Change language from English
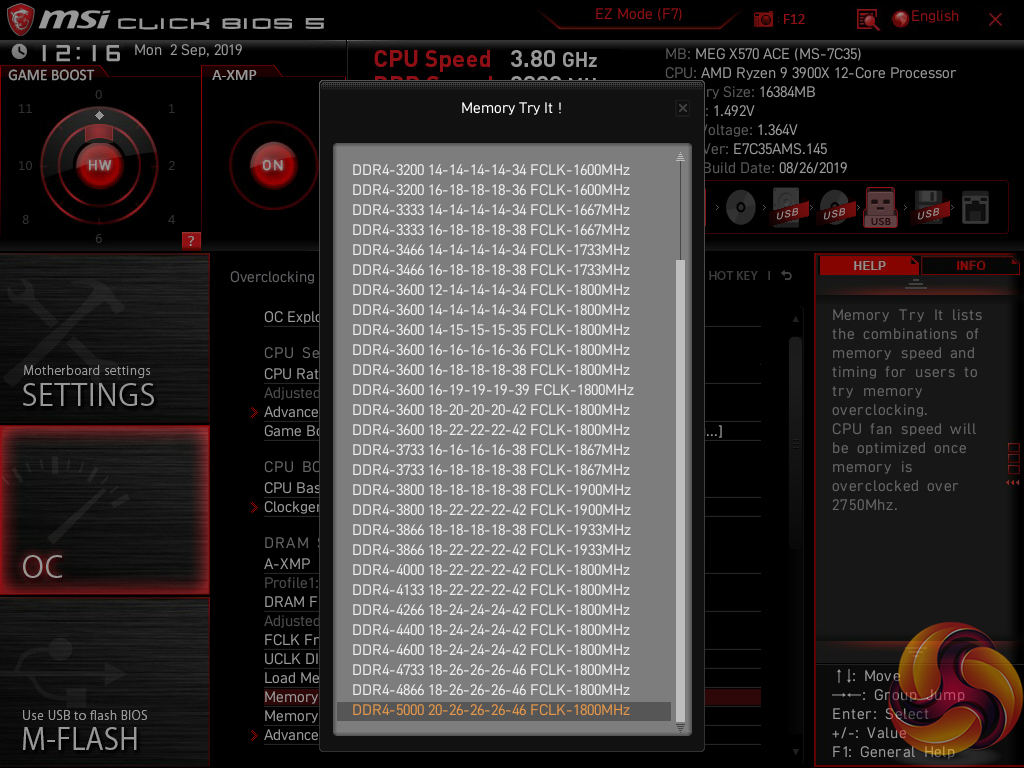Image resolution: width=1024 pixels, height=768 pixels. coord(935,16)
